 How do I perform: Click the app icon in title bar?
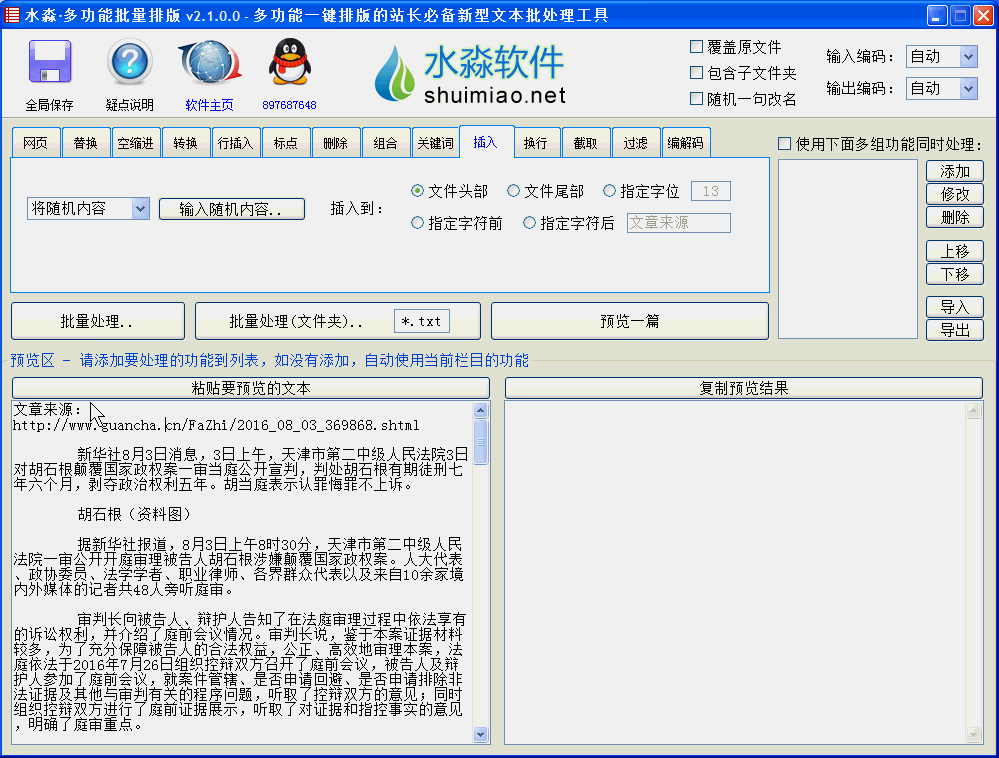(x=12, y=15)
